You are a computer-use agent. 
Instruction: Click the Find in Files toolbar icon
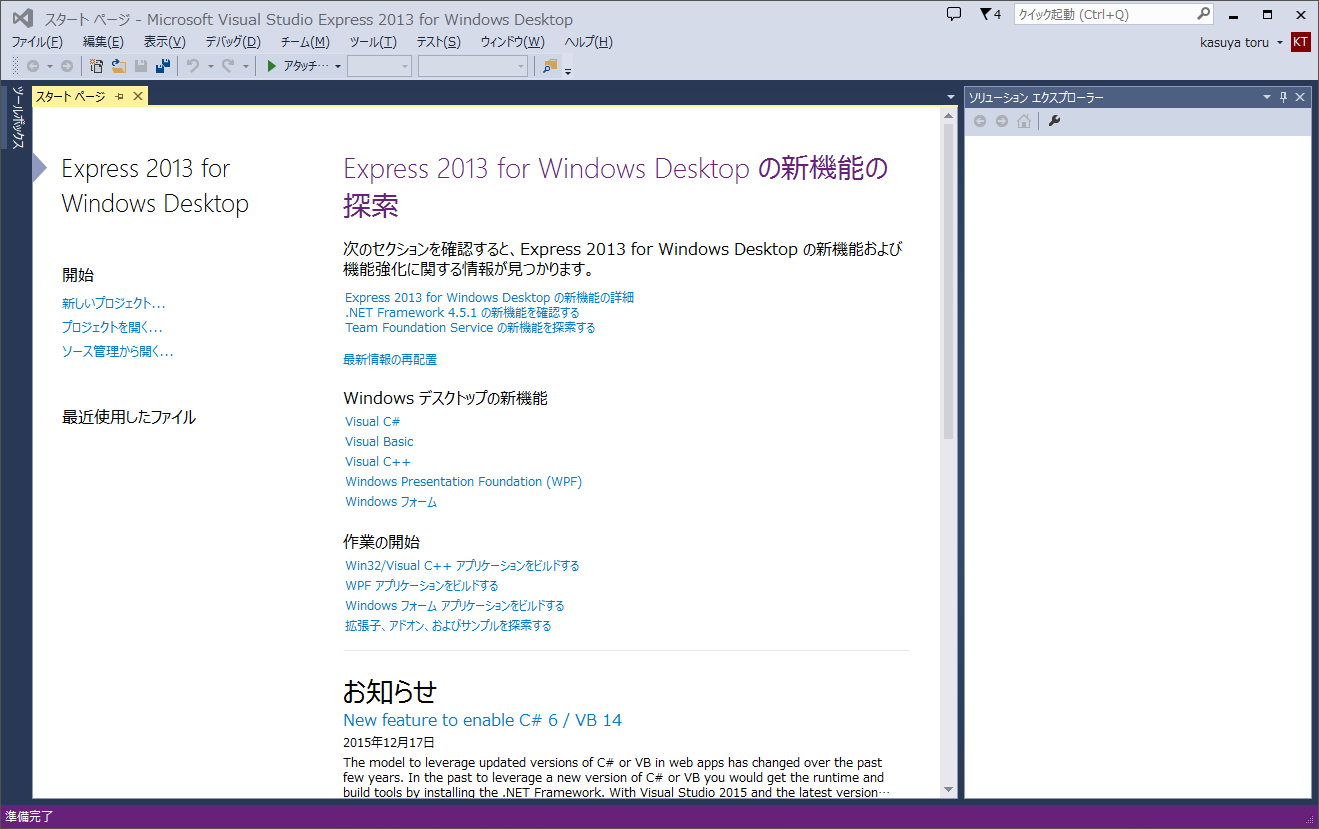[550, 66]
